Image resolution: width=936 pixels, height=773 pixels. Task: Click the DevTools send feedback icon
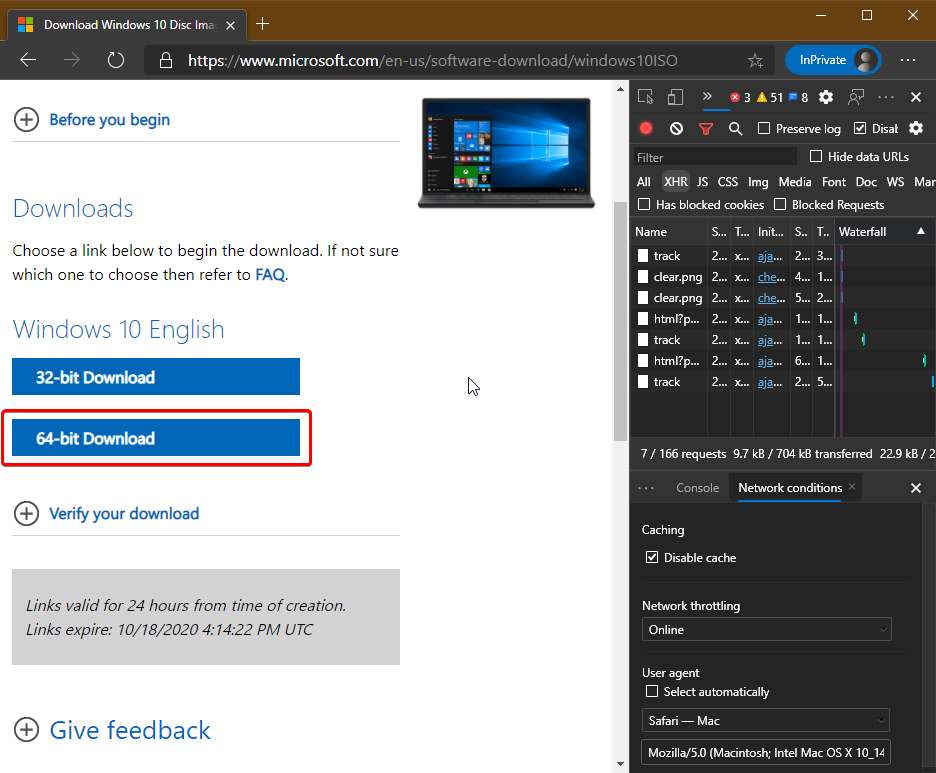pos(856,97)
